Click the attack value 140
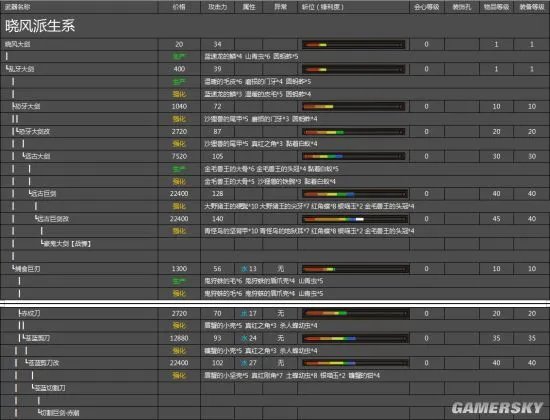 pyautogui.click(x=217, y=219)
